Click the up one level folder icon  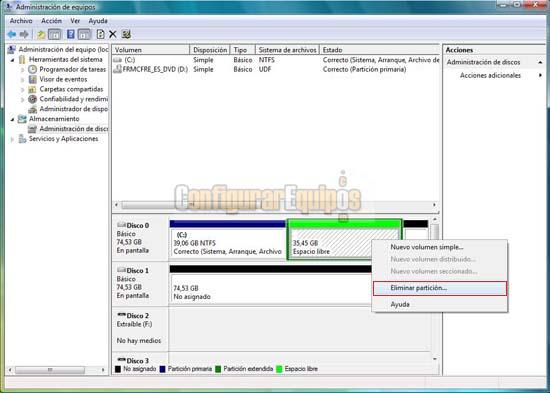[41, 34]
